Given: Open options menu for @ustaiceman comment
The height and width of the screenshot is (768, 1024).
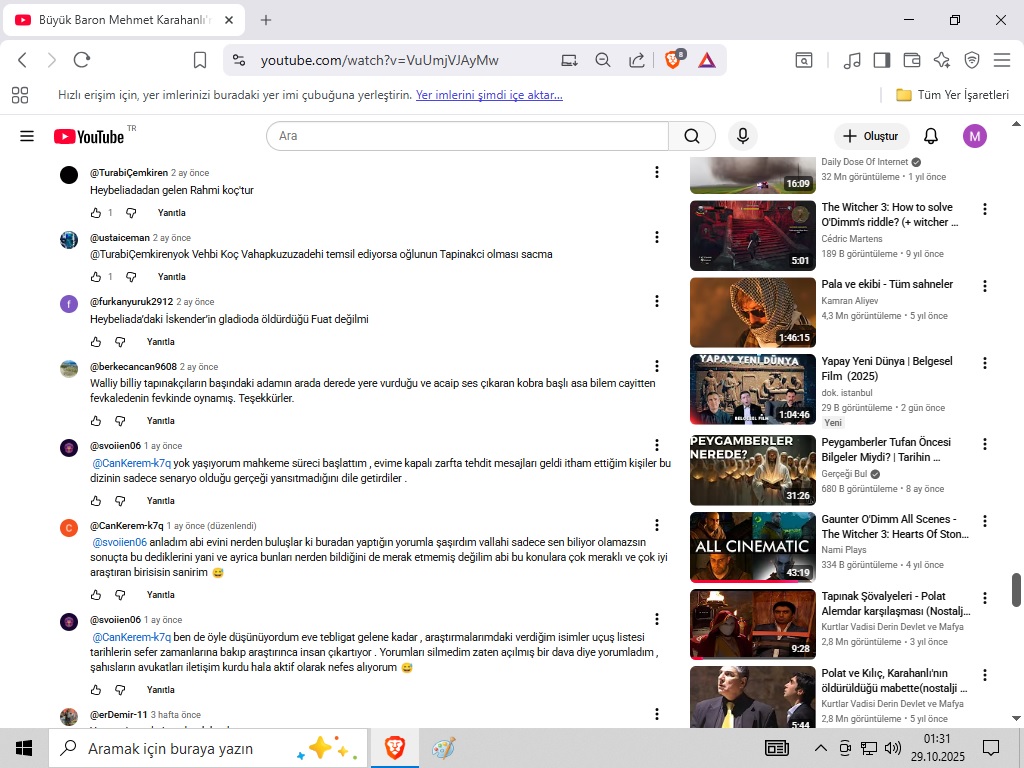Looking at the screenshot, I should (x=656, y=236).
